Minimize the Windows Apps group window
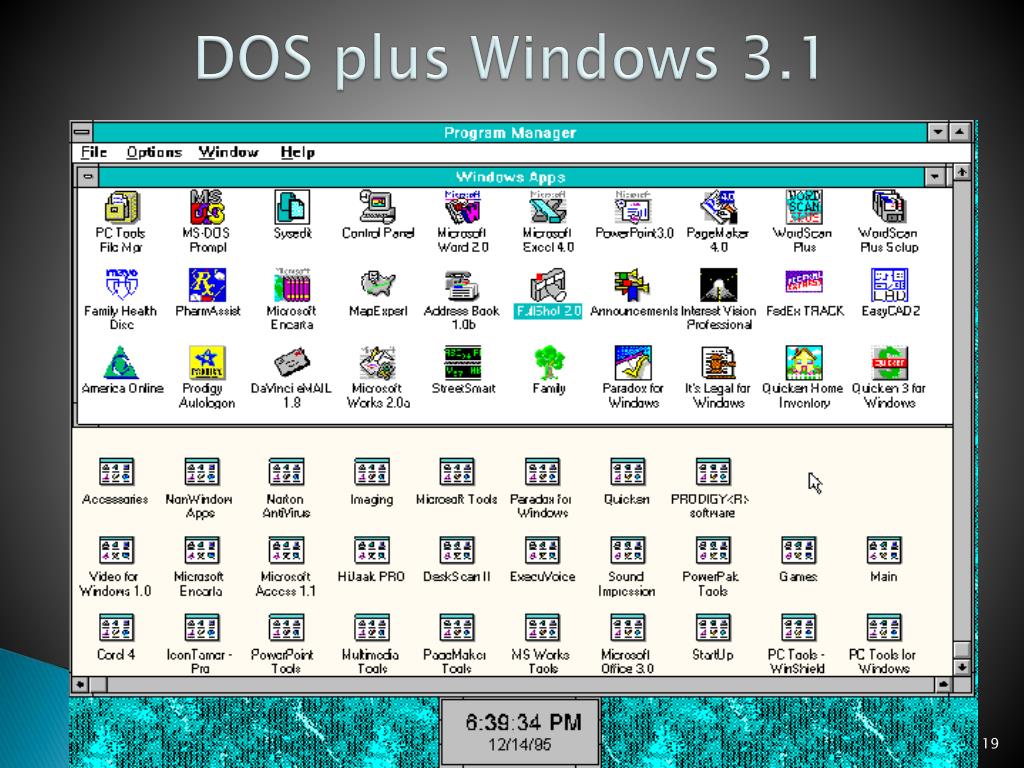This screenshot has height=768, width=1024. [x=935, y=176]
